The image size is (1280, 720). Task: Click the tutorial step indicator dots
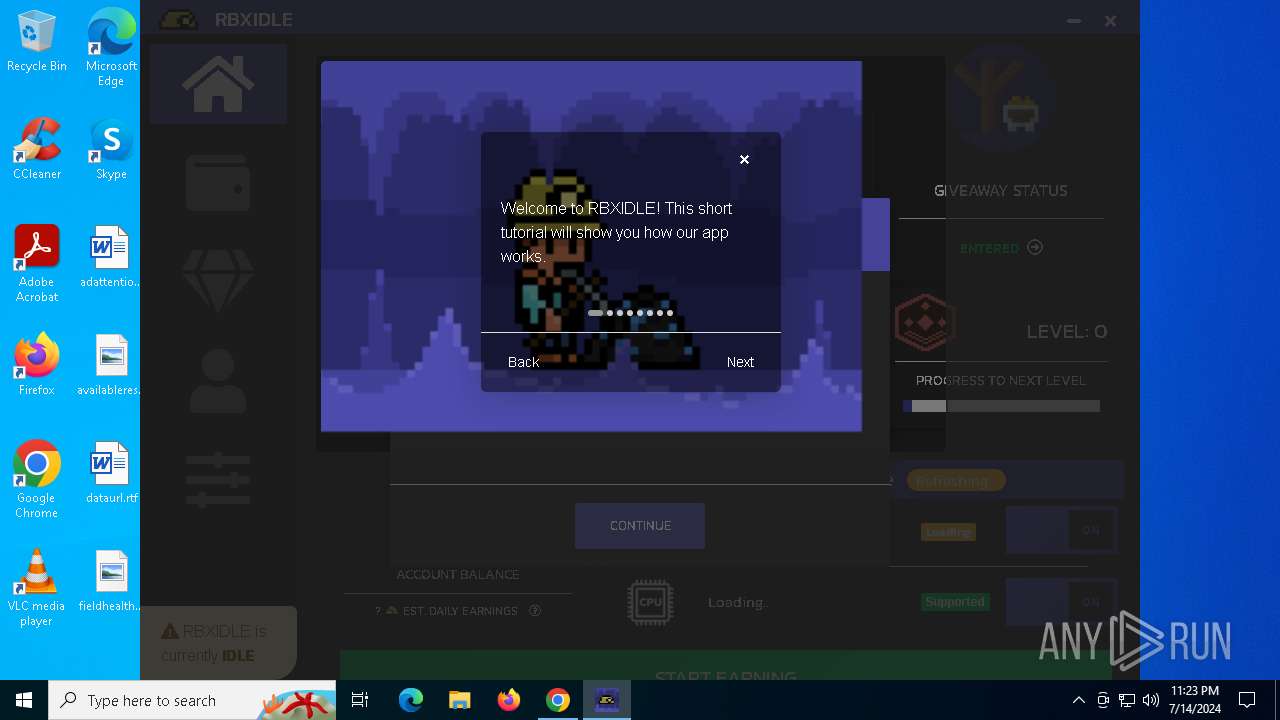[630, 313]
